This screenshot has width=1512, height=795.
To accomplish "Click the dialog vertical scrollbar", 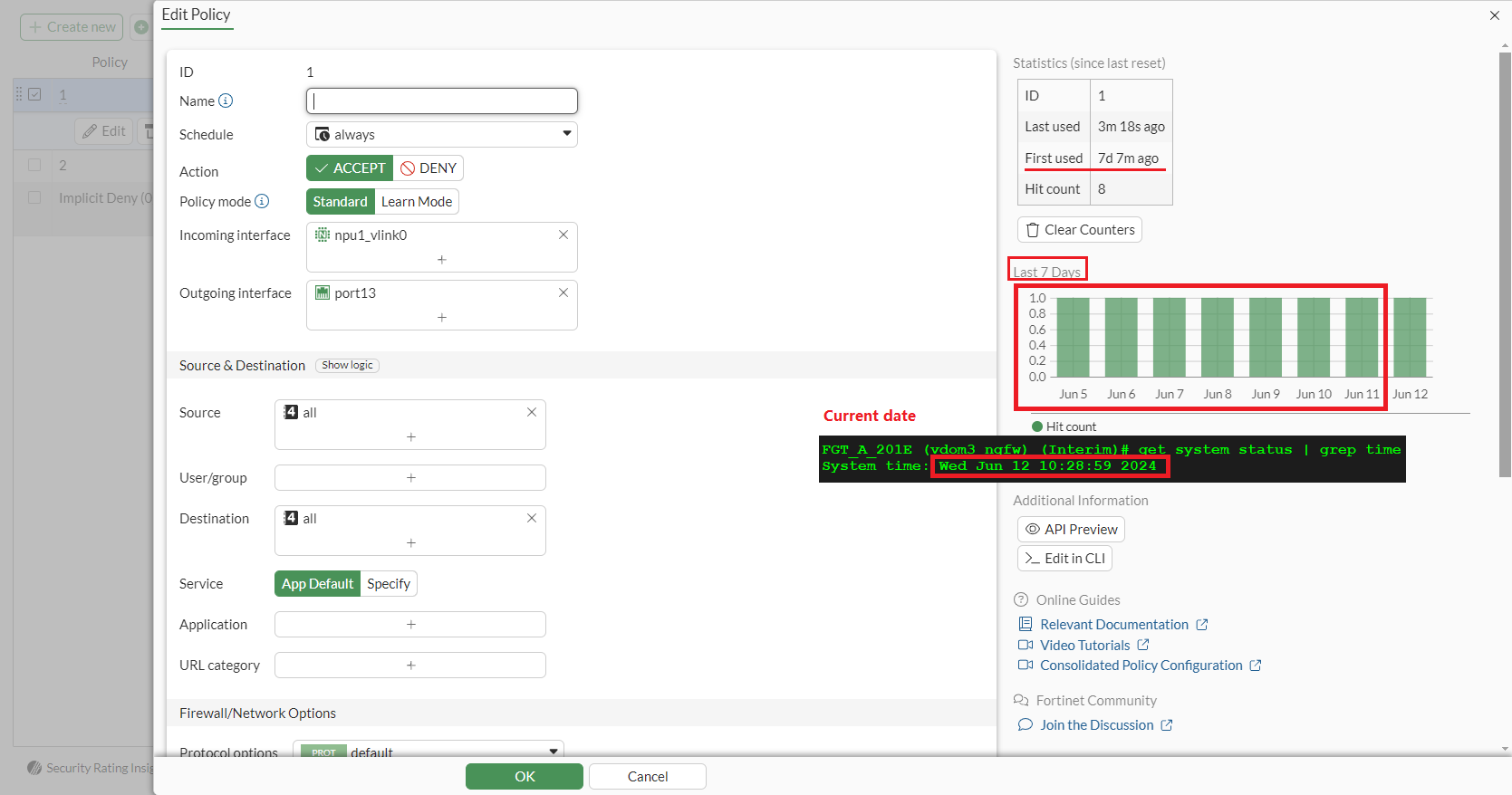I will (1505, 264).
